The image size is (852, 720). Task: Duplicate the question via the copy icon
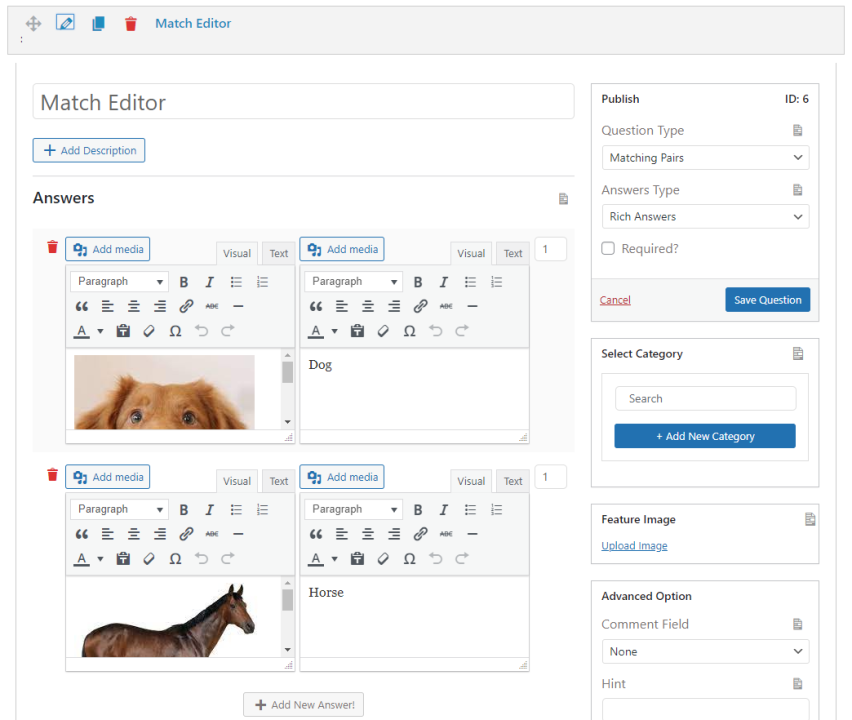97,22
